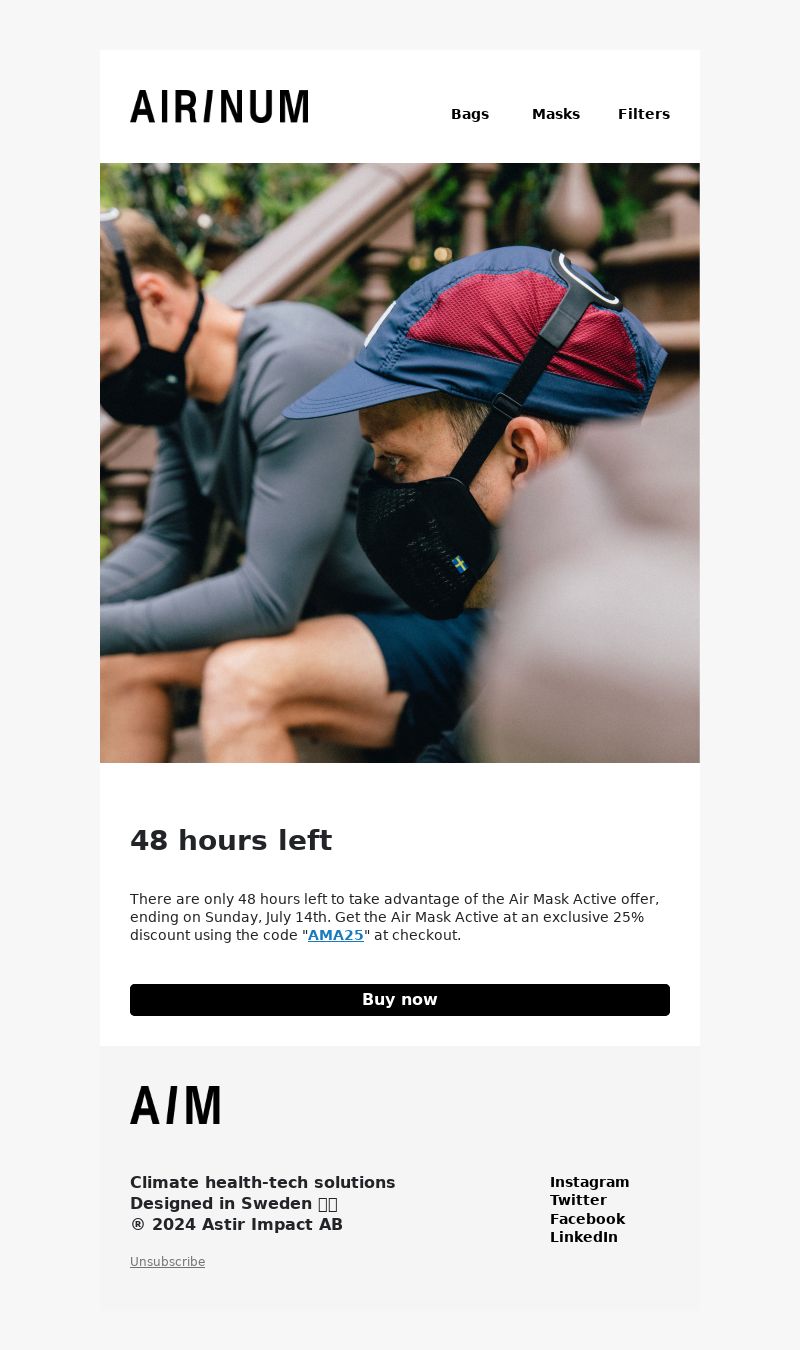
Task: Follow the LinkedIn footer link
Action: (584, 1237)
